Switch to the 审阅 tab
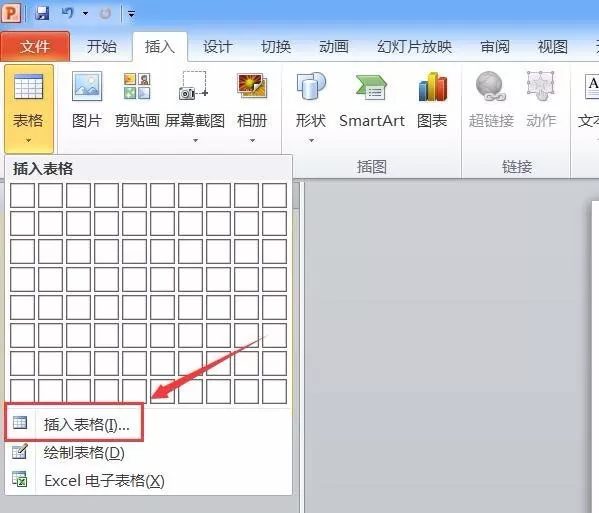599x513 pixels. click(495, 47)
